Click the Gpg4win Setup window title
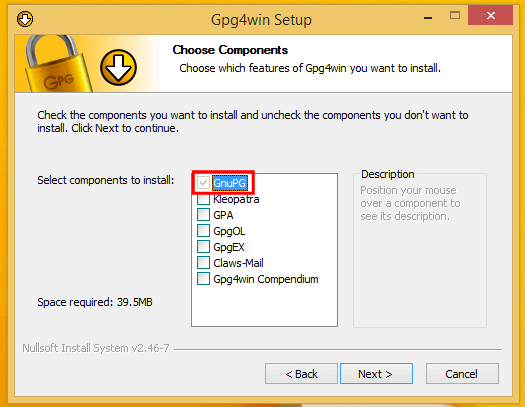Viewport: 525px width, 407px height. [x=261, y=20]
